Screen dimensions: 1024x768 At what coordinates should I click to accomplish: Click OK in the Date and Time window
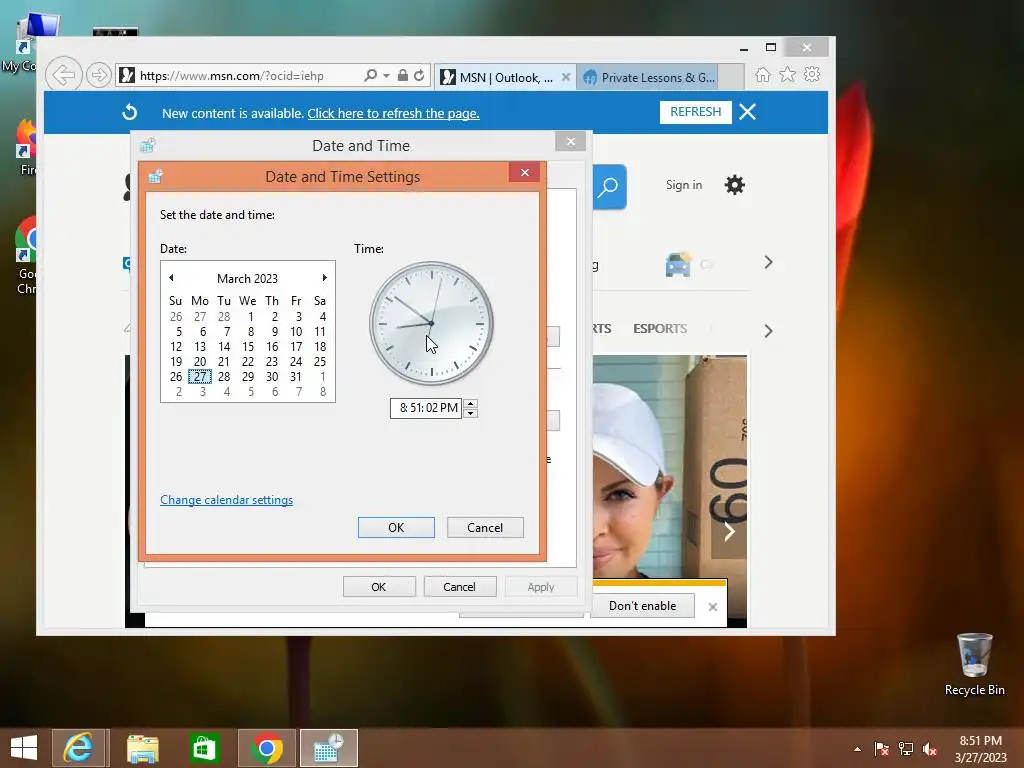[379, 586]
